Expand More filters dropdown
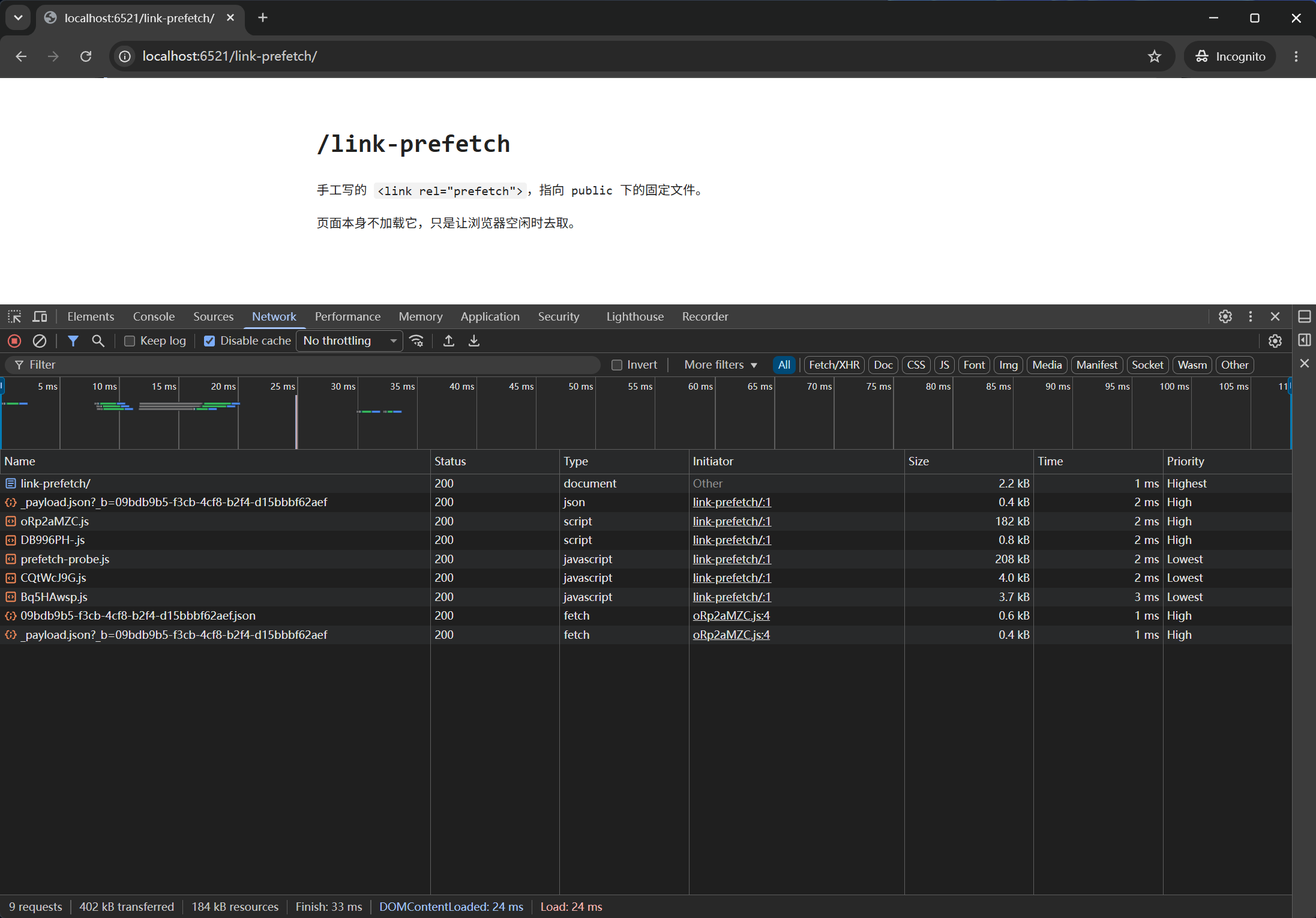The width and height of the screenshot is (1316, 918). click(721, 365)
